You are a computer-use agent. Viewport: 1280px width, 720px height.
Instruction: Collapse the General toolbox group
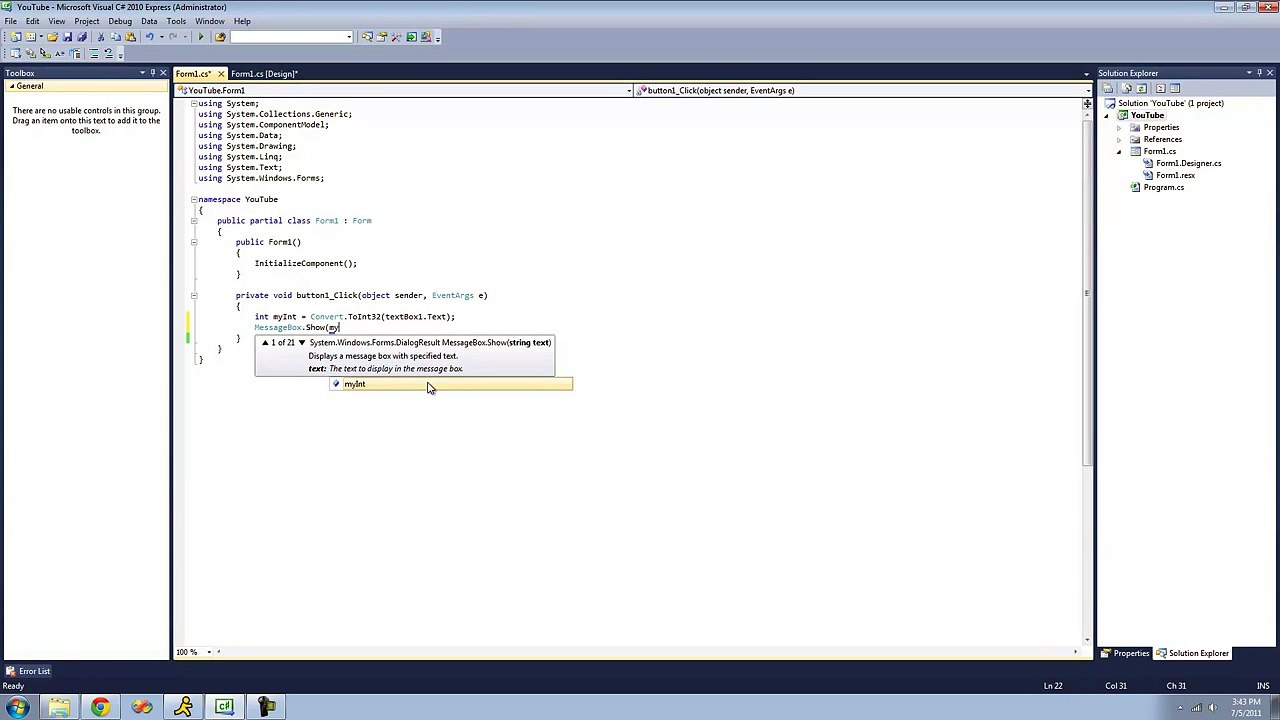11,86
